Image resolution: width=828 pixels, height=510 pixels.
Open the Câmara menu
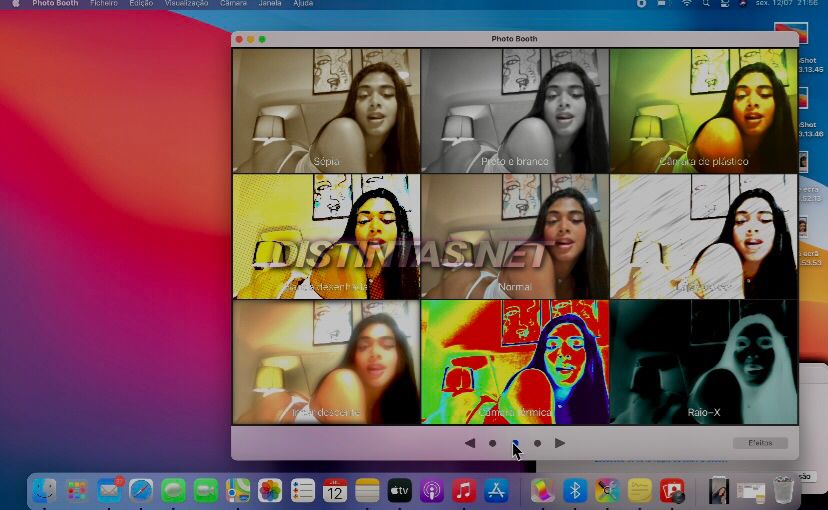(233, 3)
